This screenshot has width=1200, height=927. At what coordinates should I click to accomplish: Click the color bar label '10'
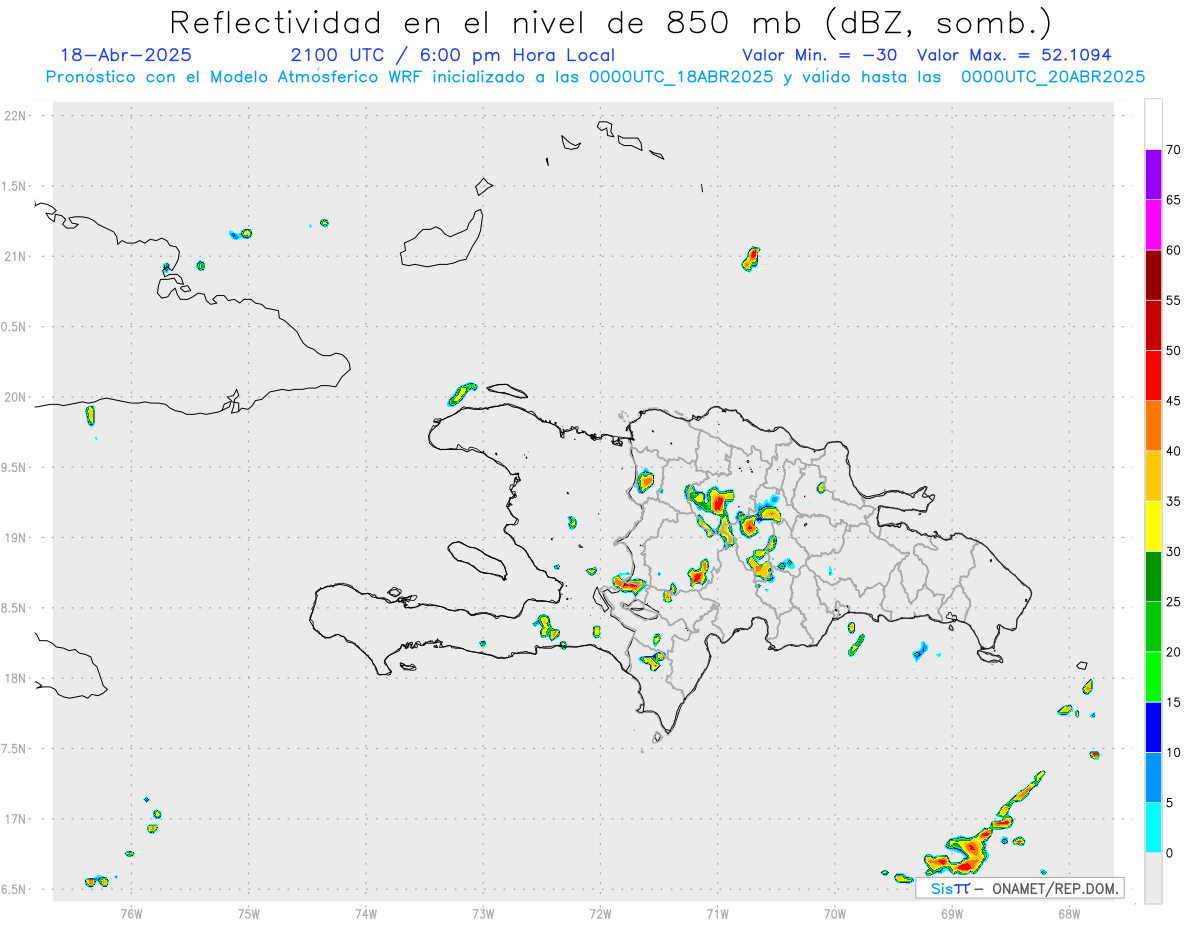point(1173,752)
